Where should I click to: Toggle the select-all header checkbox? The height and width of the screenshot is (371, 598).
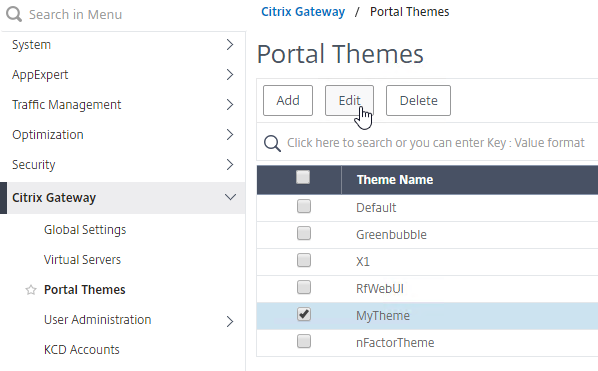pyautogui.click(x=303, y=177)
